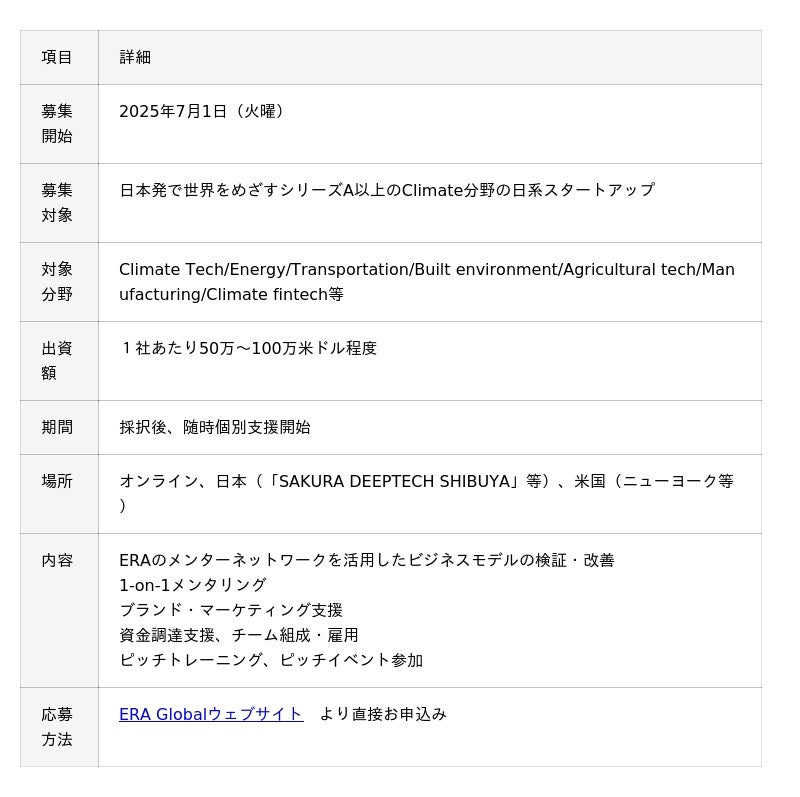Open the ERA Globalウェブサイト link
This screenshot has width=800, height=797.
(211, 714)
